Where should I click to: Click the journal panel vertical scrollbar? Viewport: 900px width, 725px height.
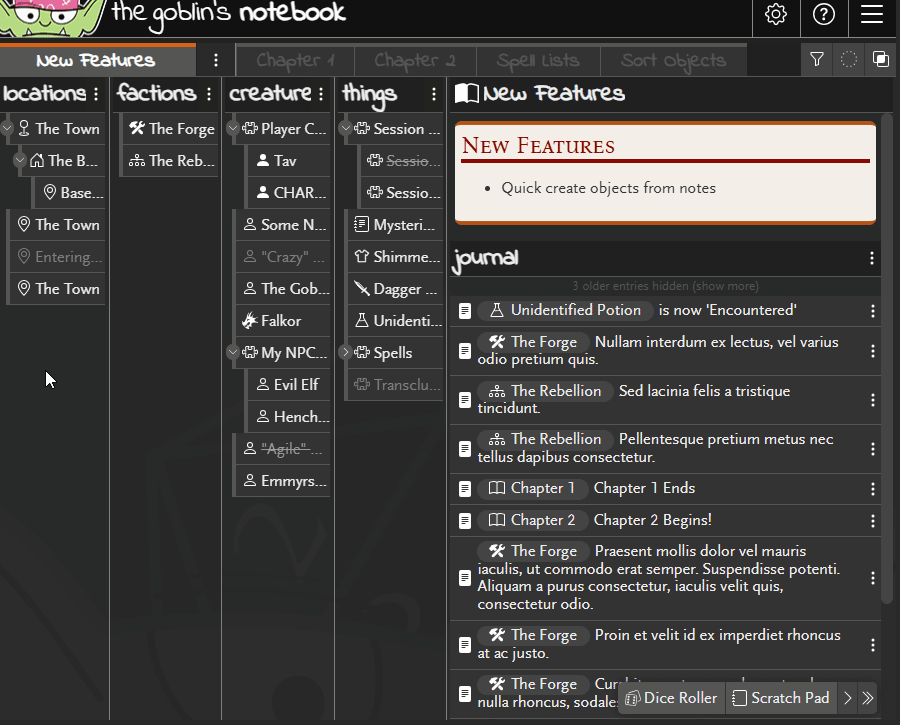click(x=886, y=400)
